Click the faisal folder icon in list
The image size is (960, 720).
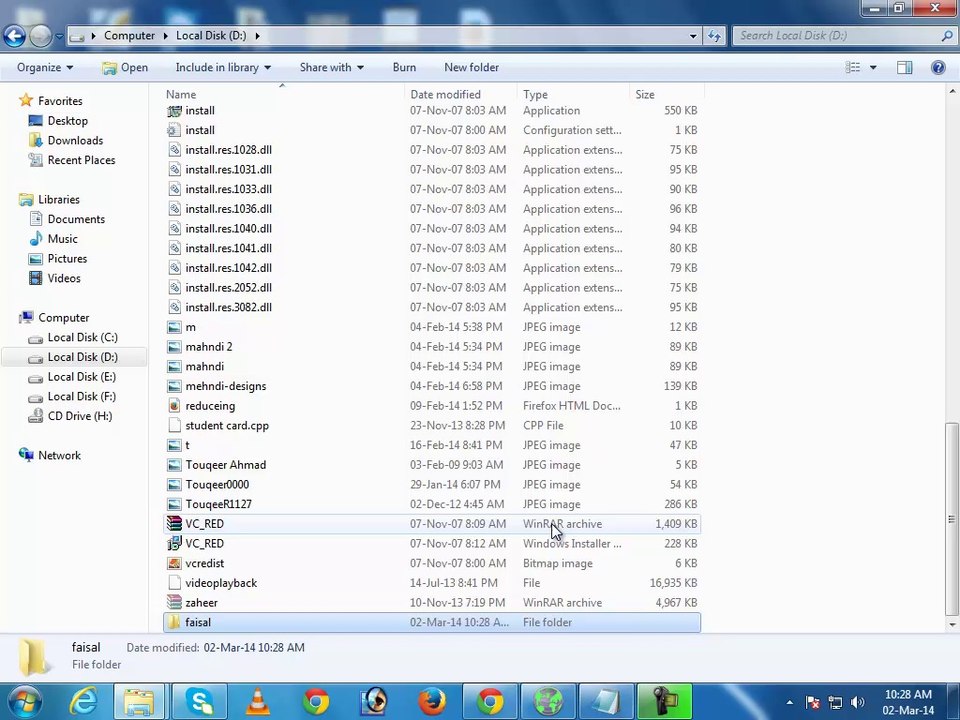click(174, 622)
